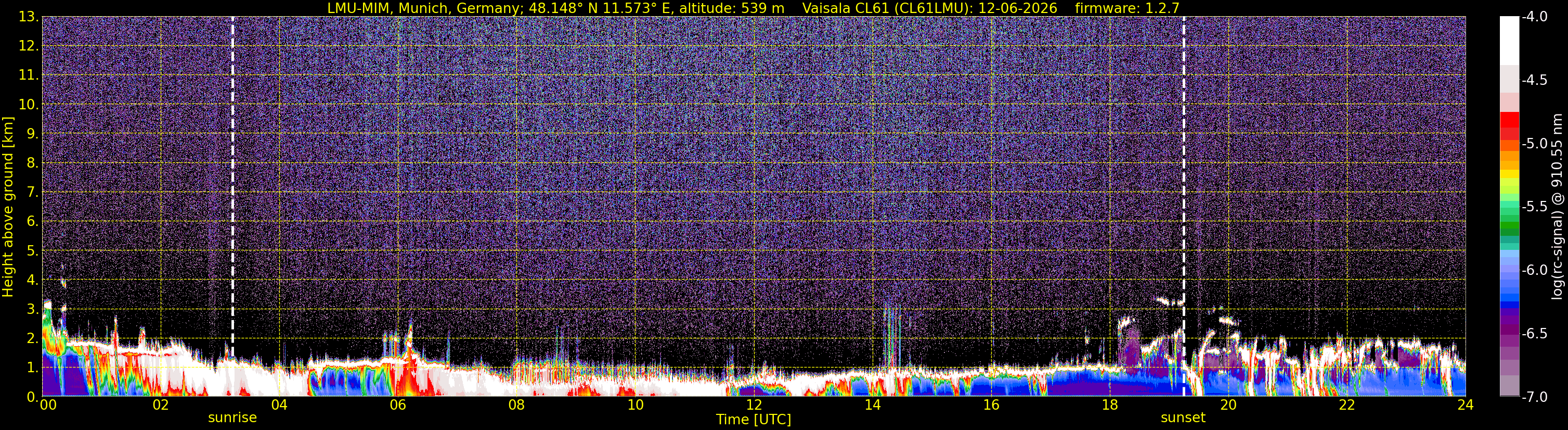The height and width of the screenshot is (430, 1568).
Task: Click the '06' time axis tick label
Action: tap(398, 405)
